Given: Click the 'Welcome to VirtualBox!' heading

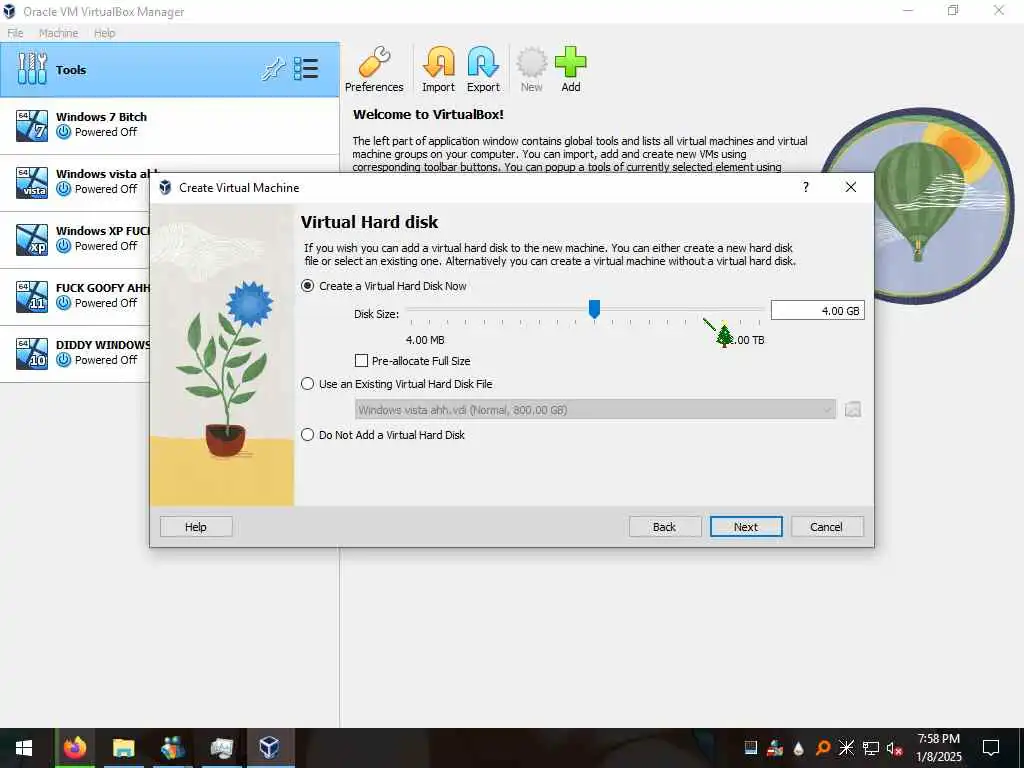Looking at the screenshot, I should click(x=428, y=114).
